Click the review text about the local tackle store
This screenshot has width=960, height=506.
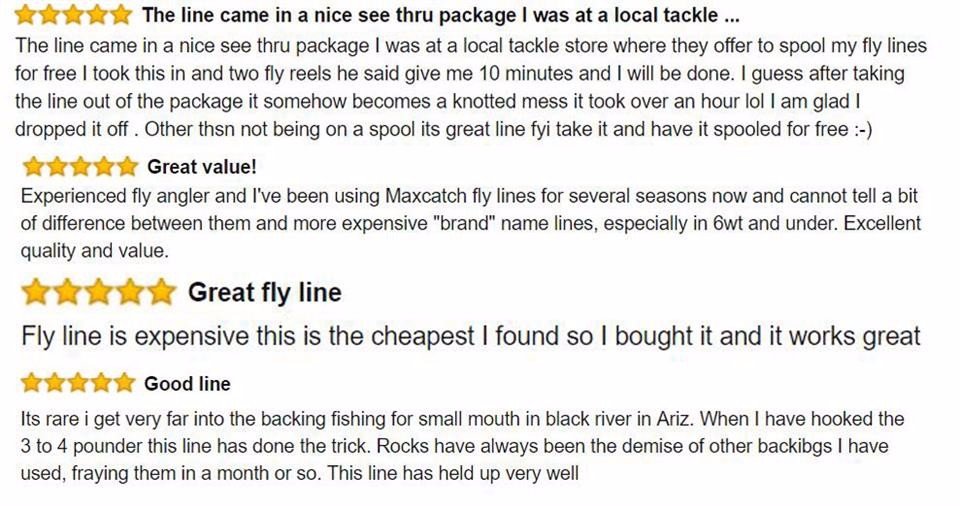470,88
